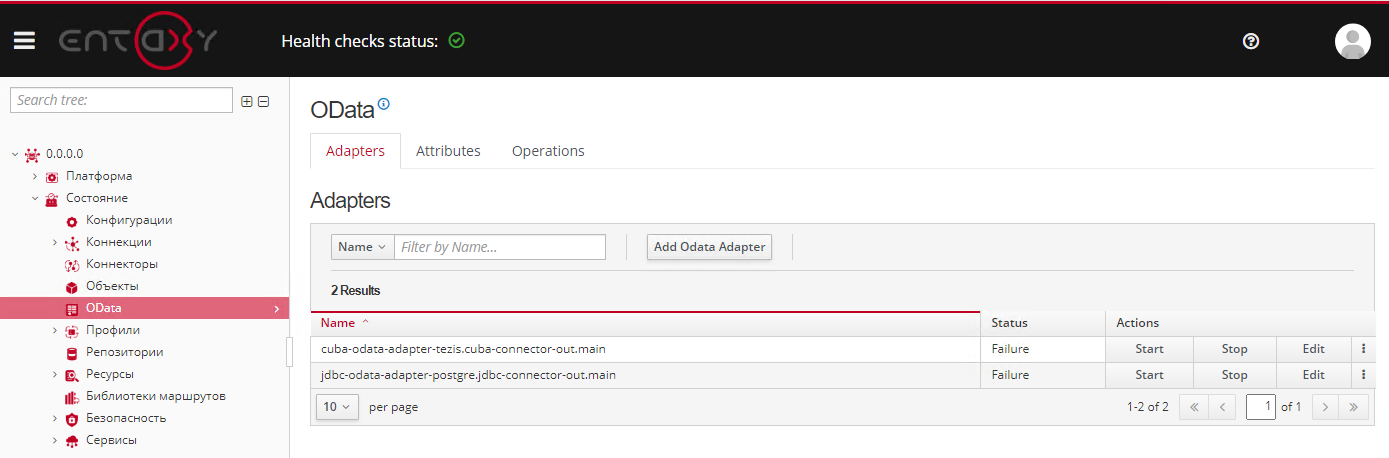Select the OData tree item
Screen dimensions: 1389x458
[144, 309]
